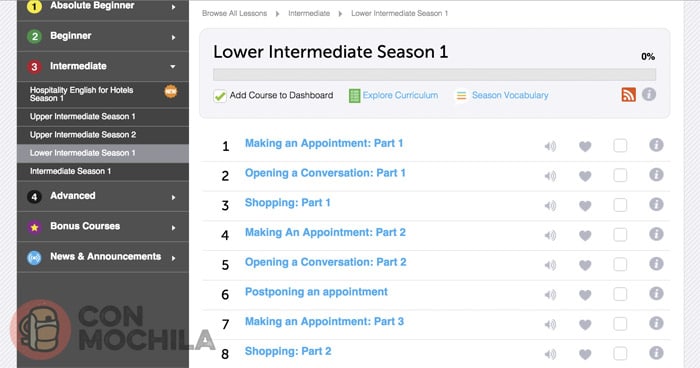Favorite Making an Appointment: Part 3 lesson
This screenshot has height=368, width=700.
click(585, 325)
